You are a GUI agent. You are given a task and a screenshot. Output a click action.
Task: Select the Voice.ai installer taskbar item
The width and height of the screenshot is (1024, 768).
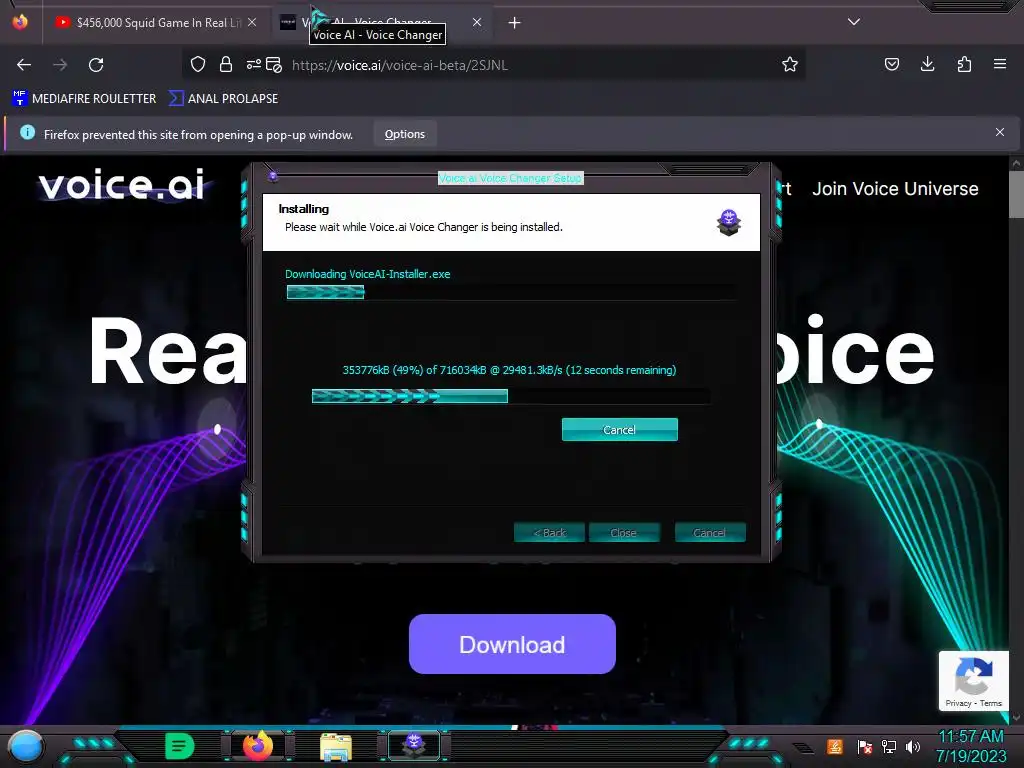[x=413, y=746]
